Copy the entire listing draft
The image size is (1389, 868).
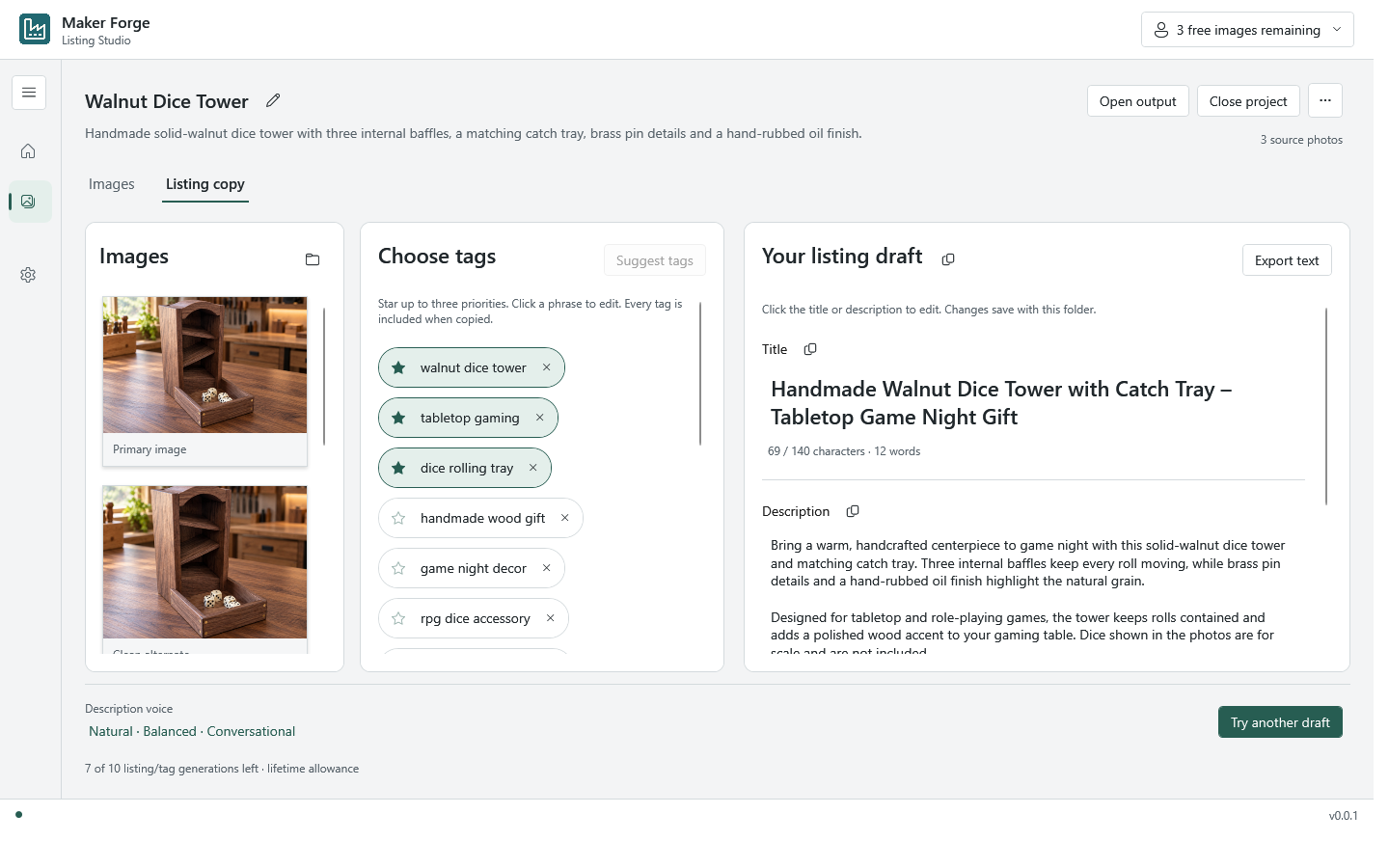click(x=948, y=259)
